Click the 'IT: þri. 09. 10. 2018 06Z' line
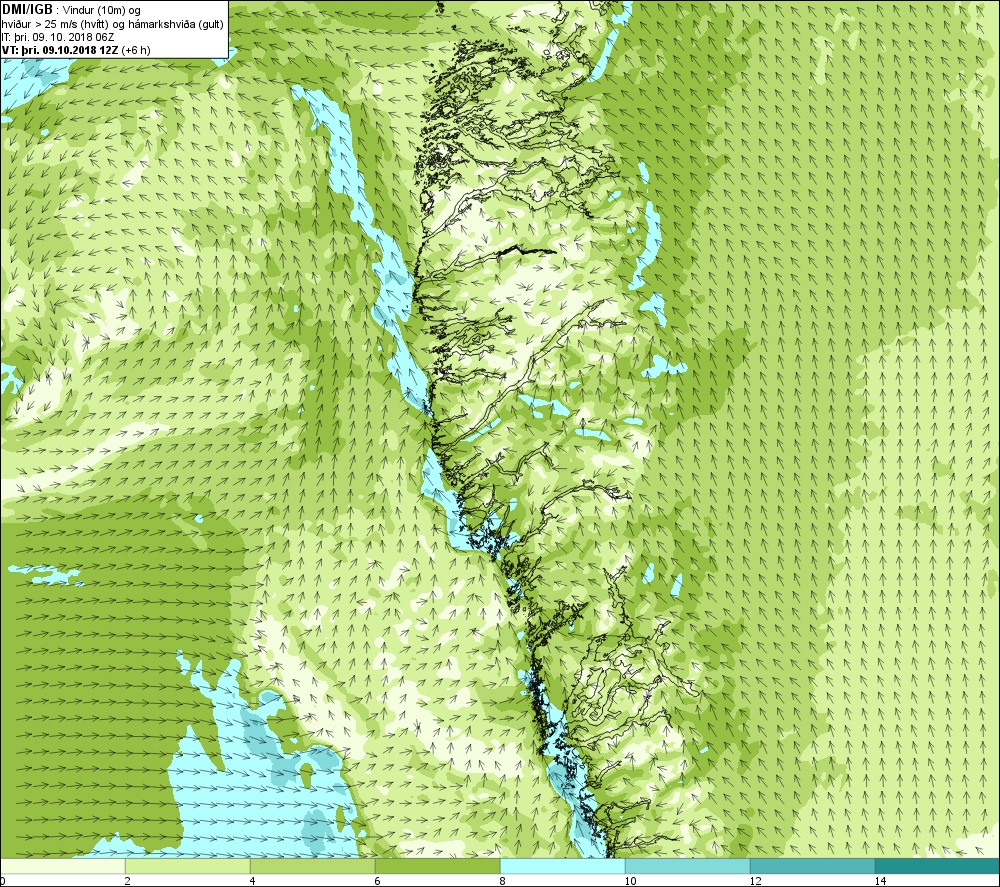The width and height of the screenshot is (1000, 887). tap(58, 36)
